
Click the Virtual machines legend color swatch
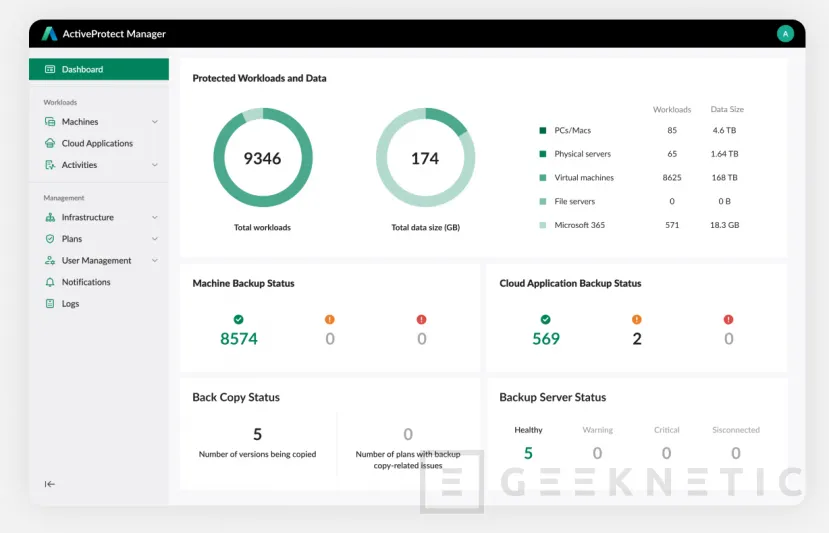tap(542, 178)
